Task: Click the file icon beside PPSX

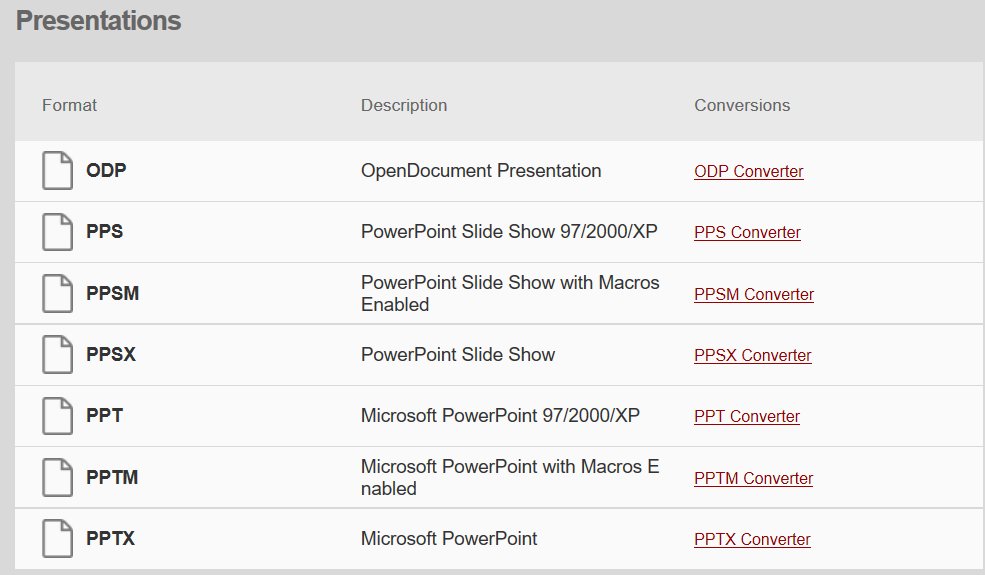Action: pos(57,354)
